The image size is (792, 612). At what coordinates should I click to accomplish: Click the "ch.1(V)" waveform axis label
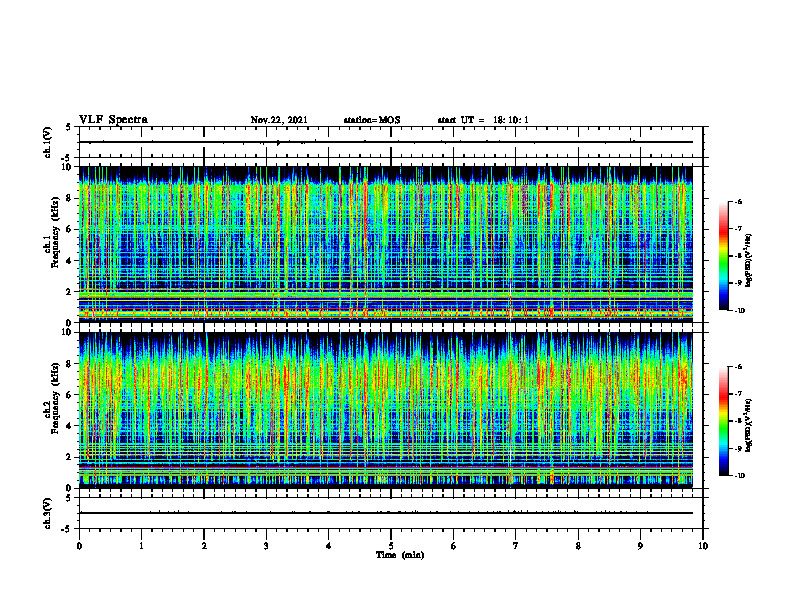47,142
